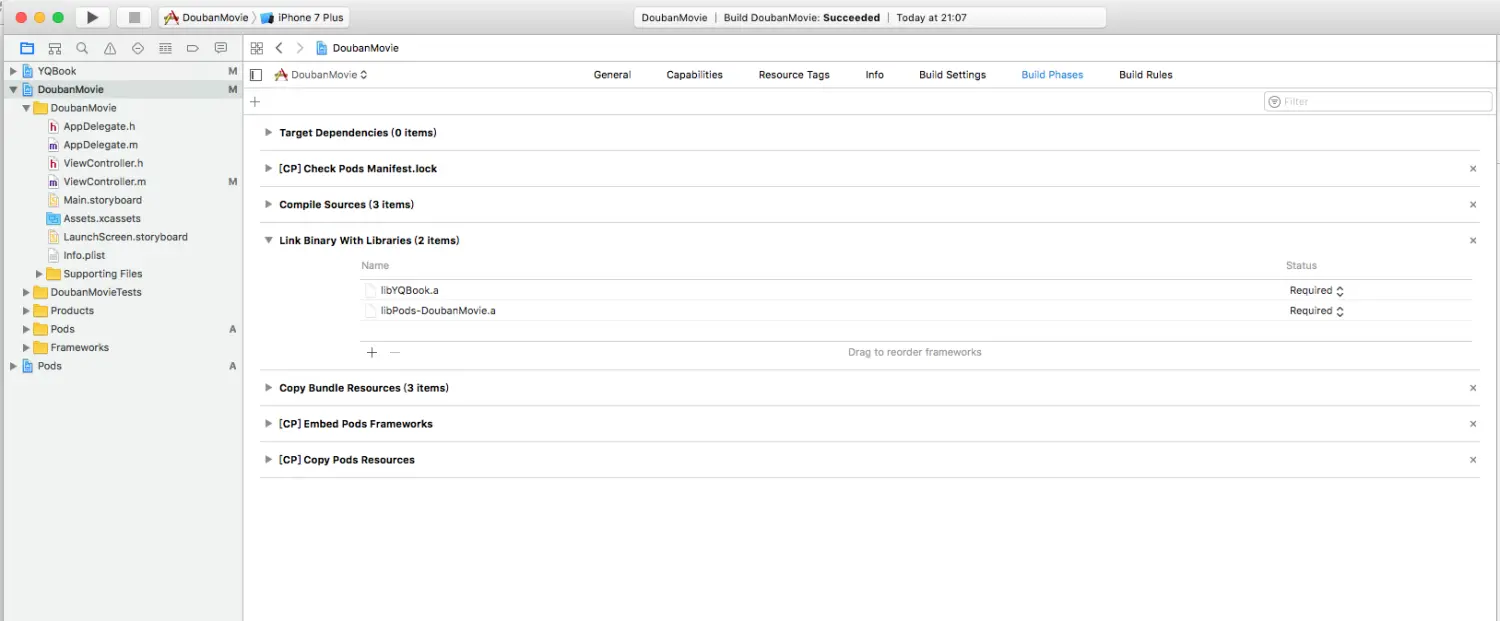Open Assets.xcassets
1500x621 pixels.
[102, 219]
